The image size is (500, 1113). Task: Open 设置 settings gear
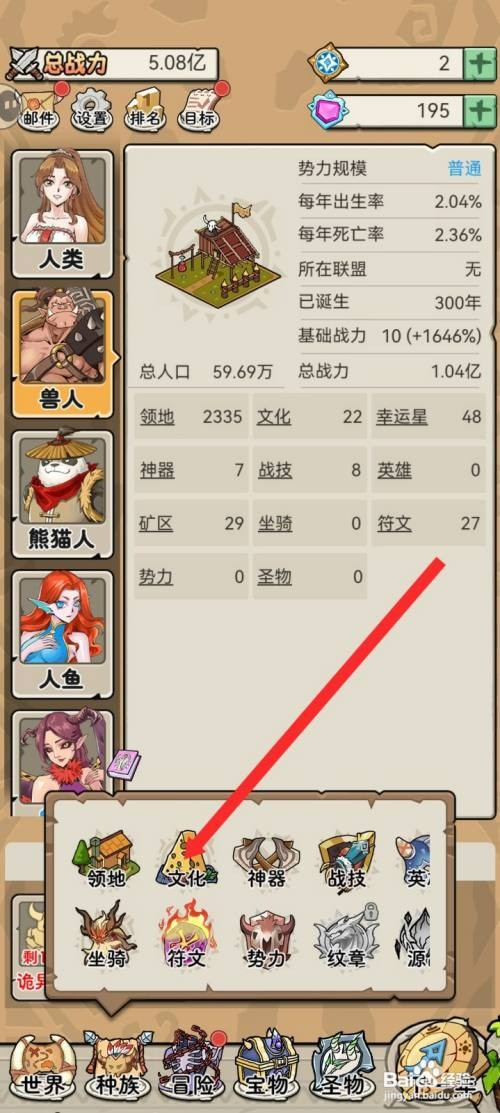click(x=92, y=107)
